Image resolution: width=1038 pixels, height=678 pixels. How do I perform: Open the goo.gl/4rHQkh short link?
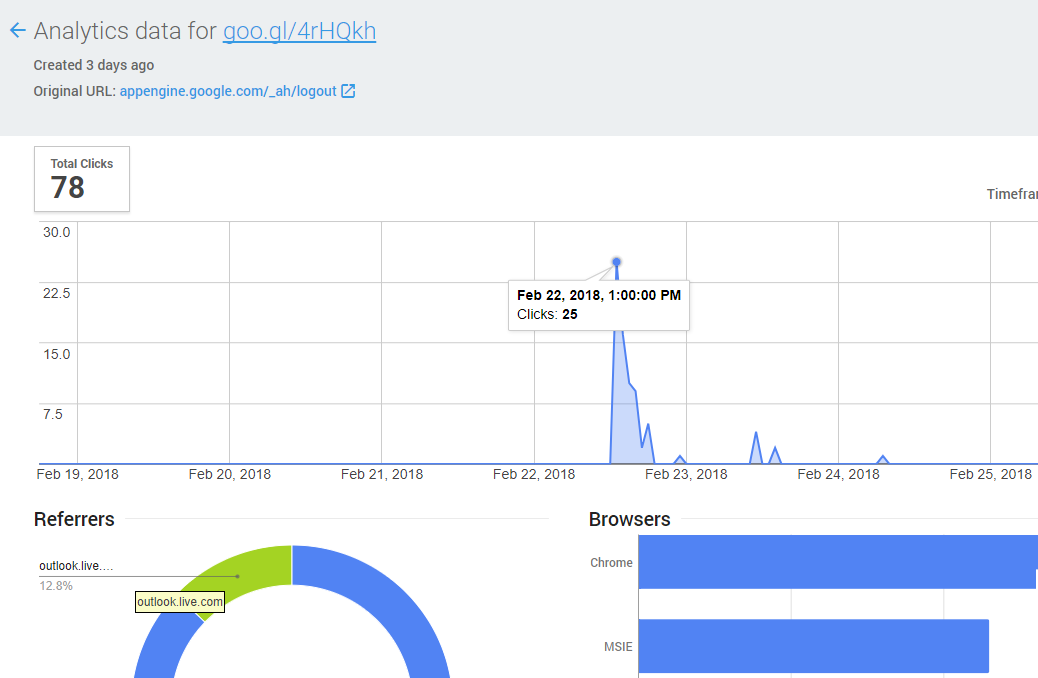299,31
